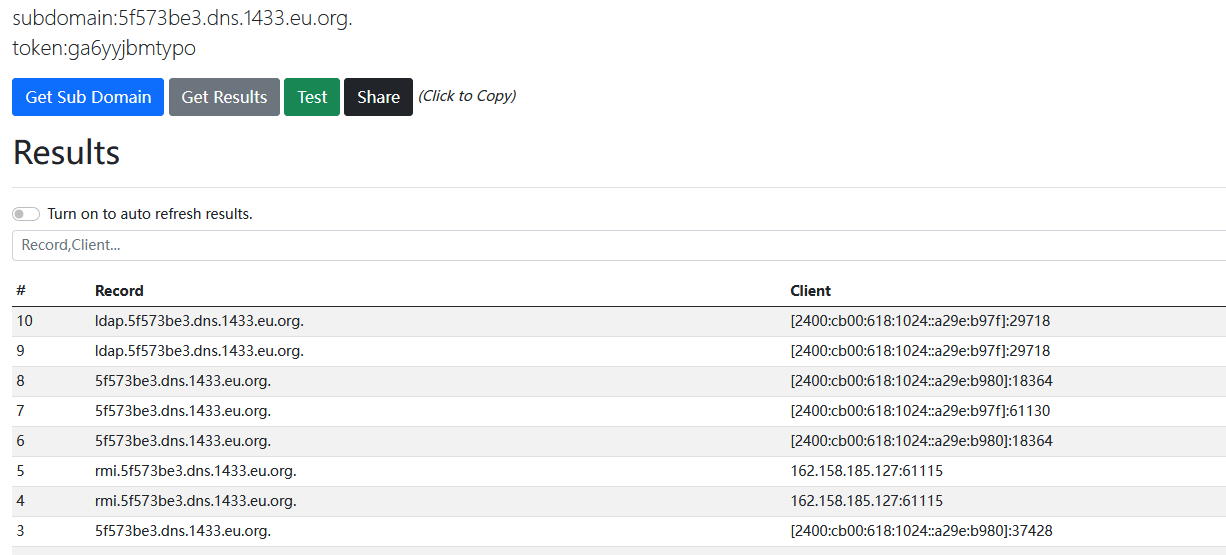Click the # column header
Viewport: 1226px width, 555px height.
tap(21, 291)
